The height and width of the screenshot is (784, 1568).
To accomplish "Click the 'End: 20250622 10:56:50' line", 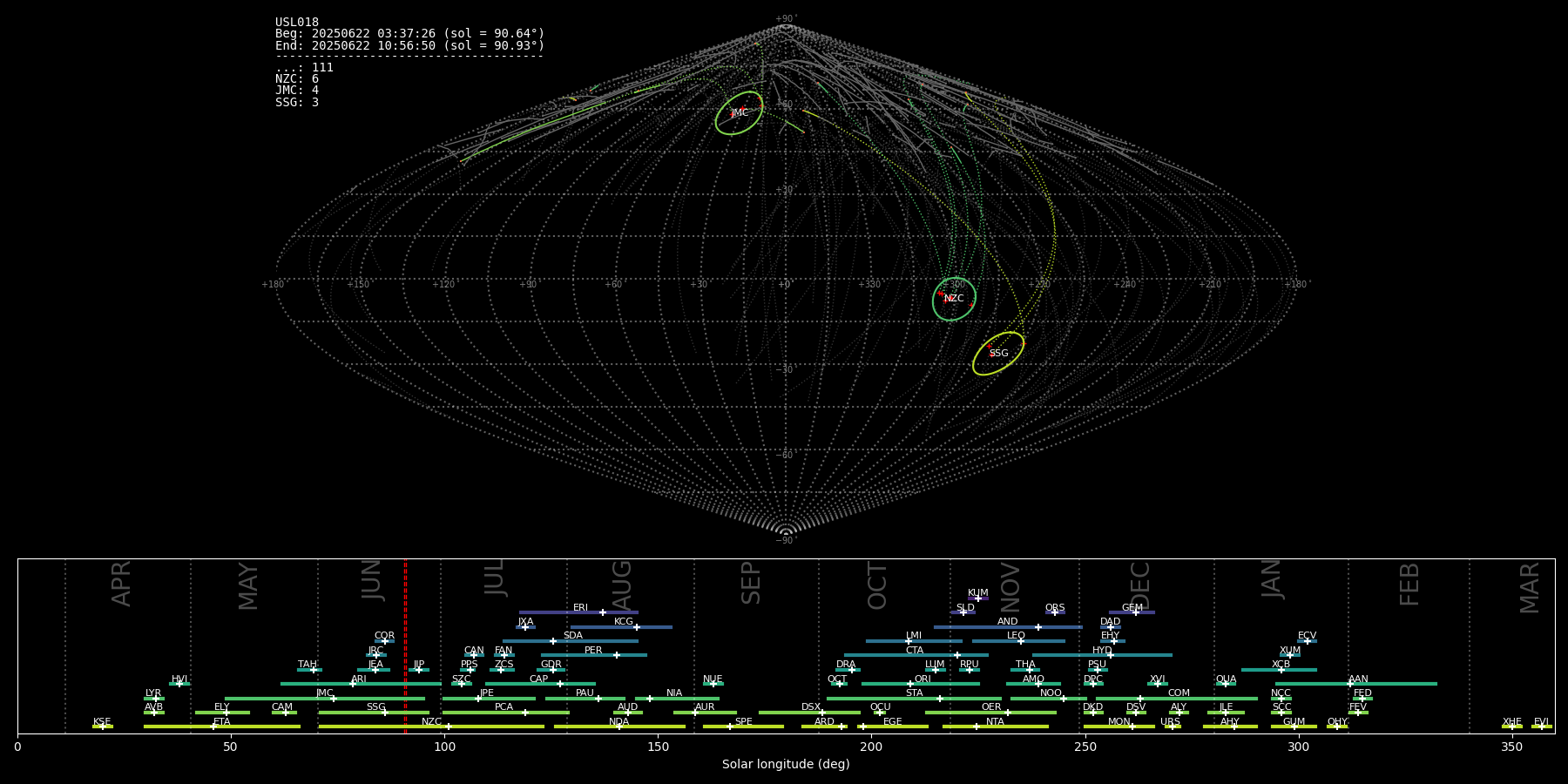I will (409, 45).
